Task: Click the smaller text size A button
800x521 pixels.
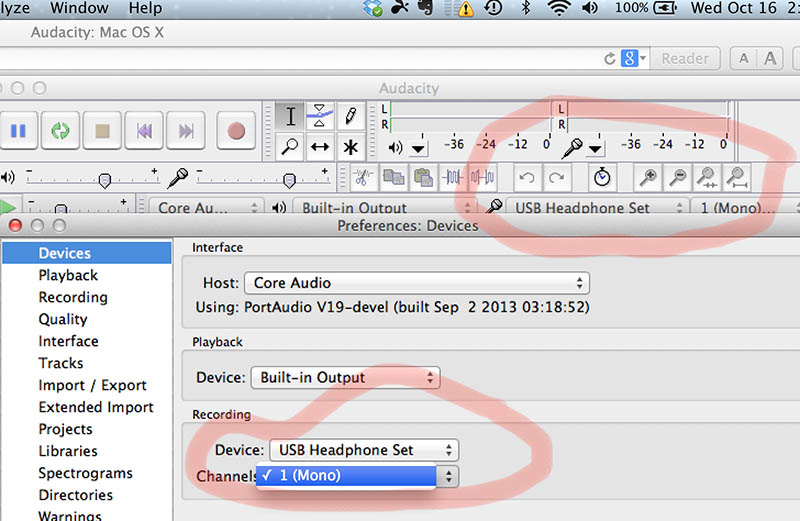Action: pos(744,59)
